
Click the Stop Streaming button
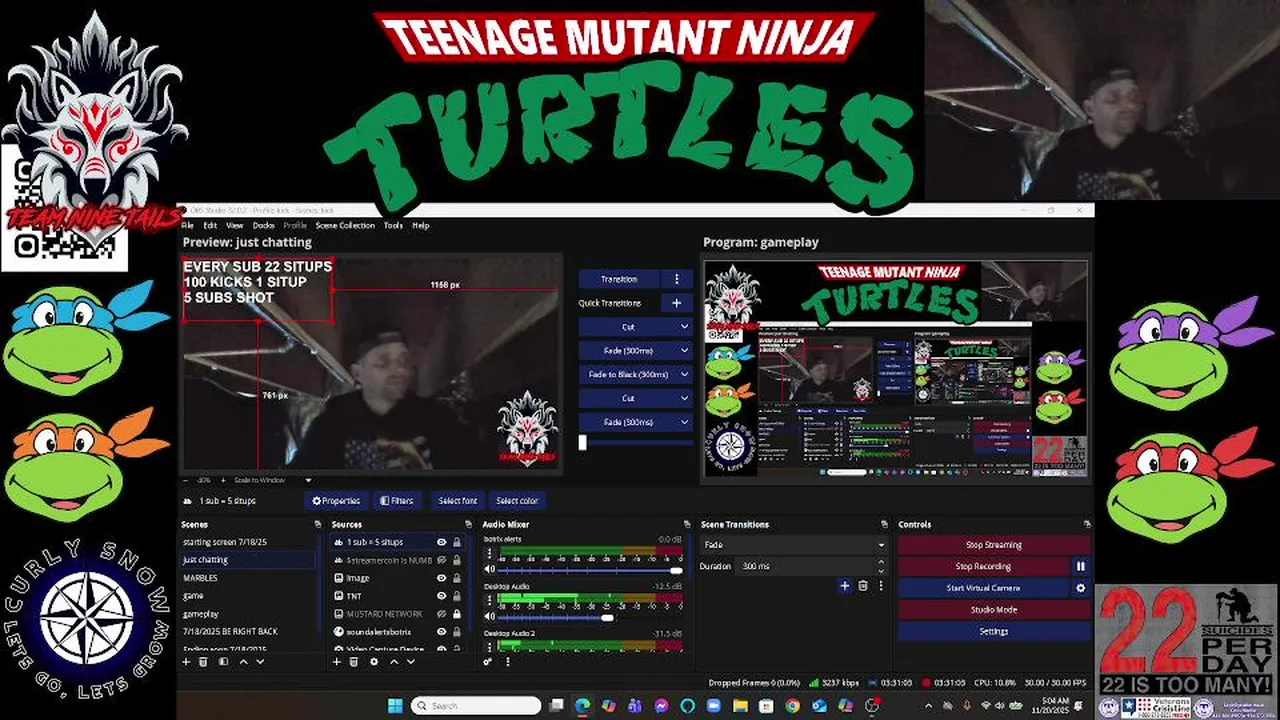pyautogui.click(x=993, y=545)
